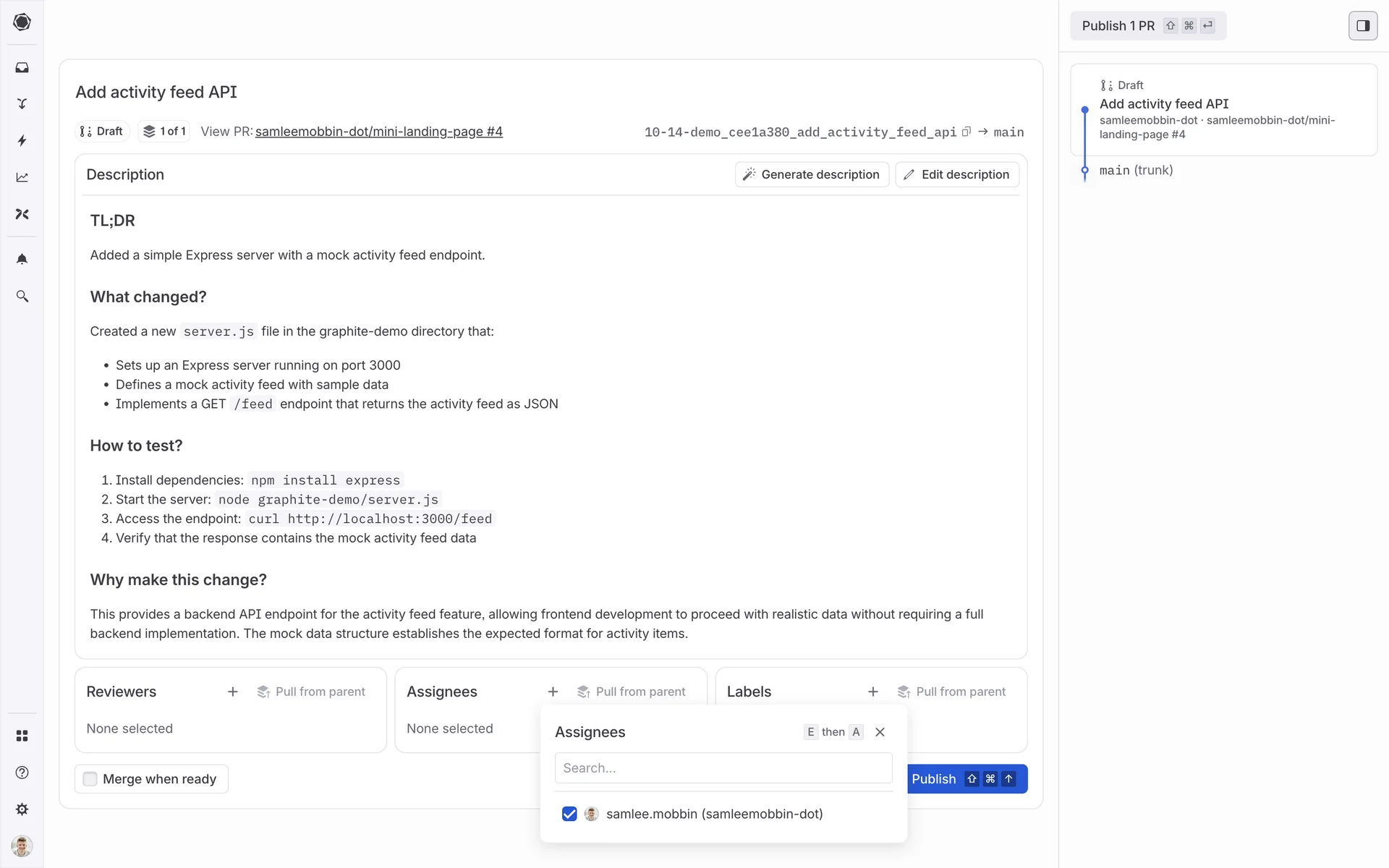
Task: Copy branch name with copy icon
Action: click(966, 132)
